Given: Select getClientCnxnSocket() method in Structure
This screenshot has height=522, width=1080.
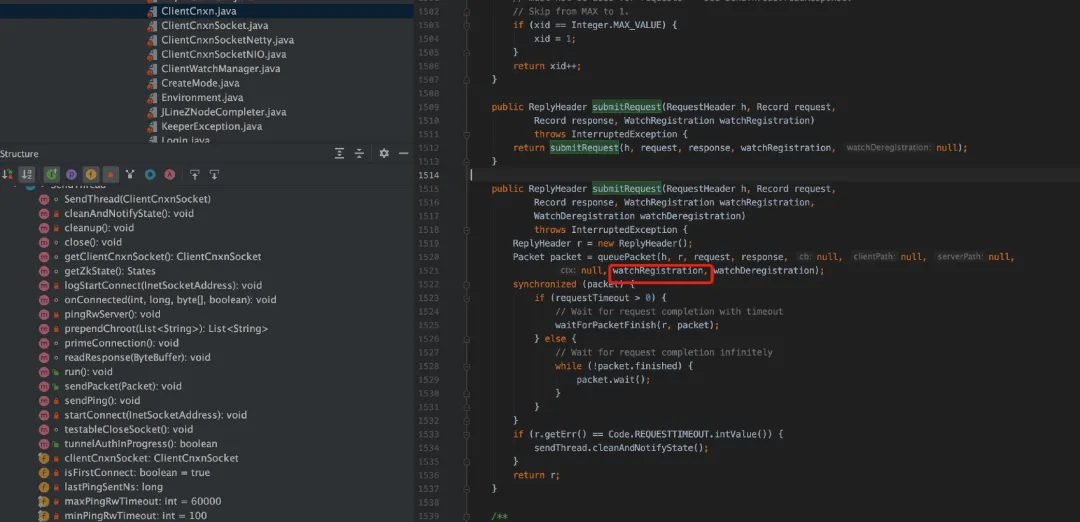Looking at the screenshot, I should pos(163,257).
